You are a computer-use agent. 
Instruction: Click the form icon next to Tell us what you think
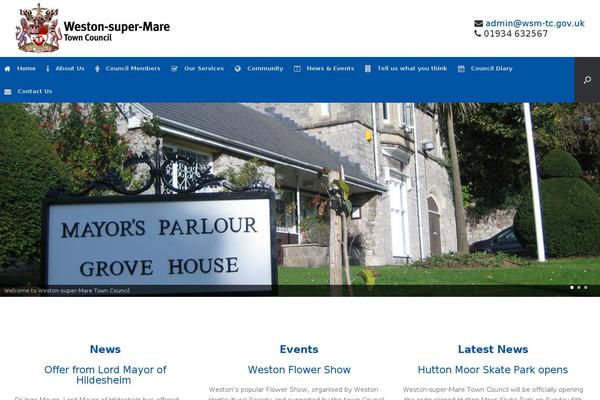(368, 69)
